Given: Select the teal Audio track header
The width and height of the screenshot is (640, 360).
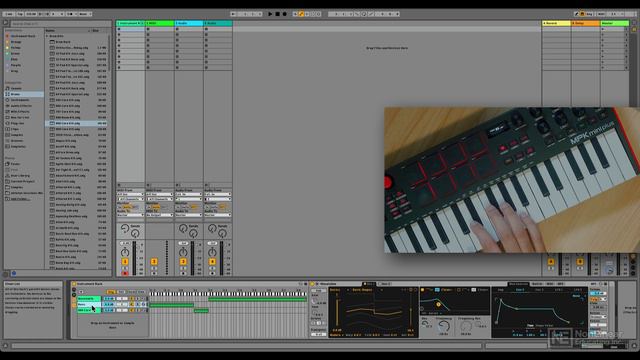Looking at the screenshot, I should [x=218, y=23].
